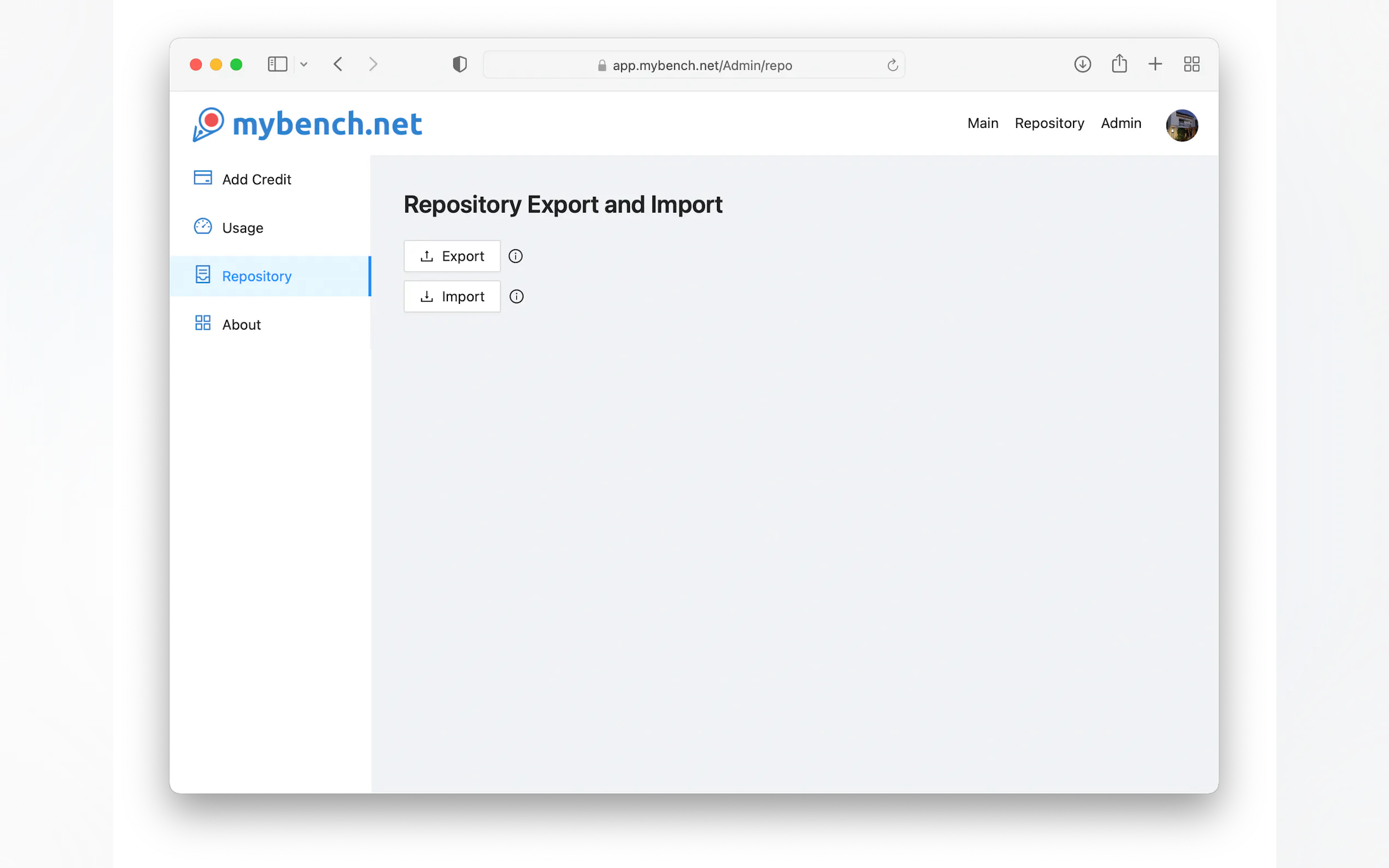Select Usage in the sidebar
Image resolution: width=1389 pixels, height=868 pixels.
(242, 228)
